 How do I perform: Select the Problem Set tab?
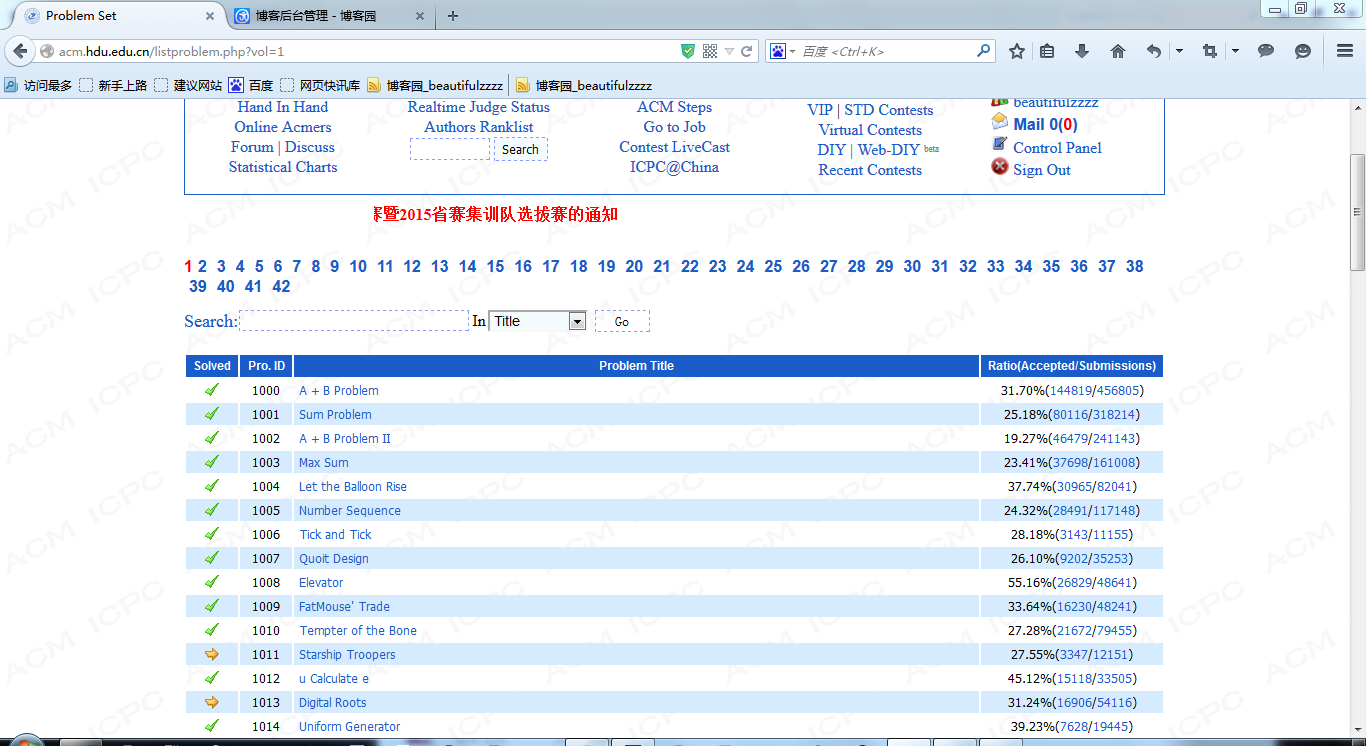pos(121,16)
